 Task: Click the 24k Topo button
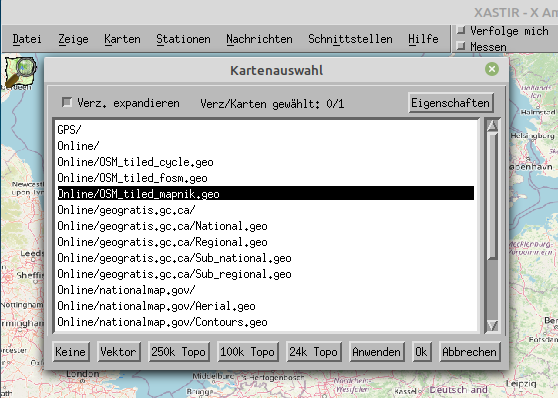click(314, 352)
